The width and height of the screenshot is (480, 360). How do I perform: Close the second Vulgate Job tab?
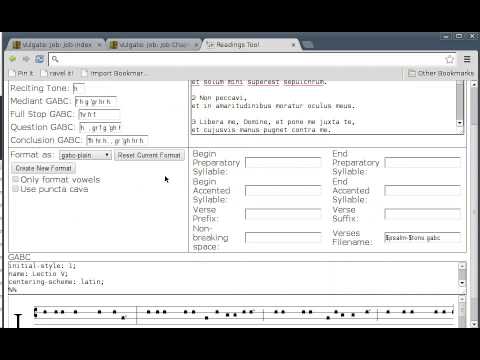coord(197,45)
